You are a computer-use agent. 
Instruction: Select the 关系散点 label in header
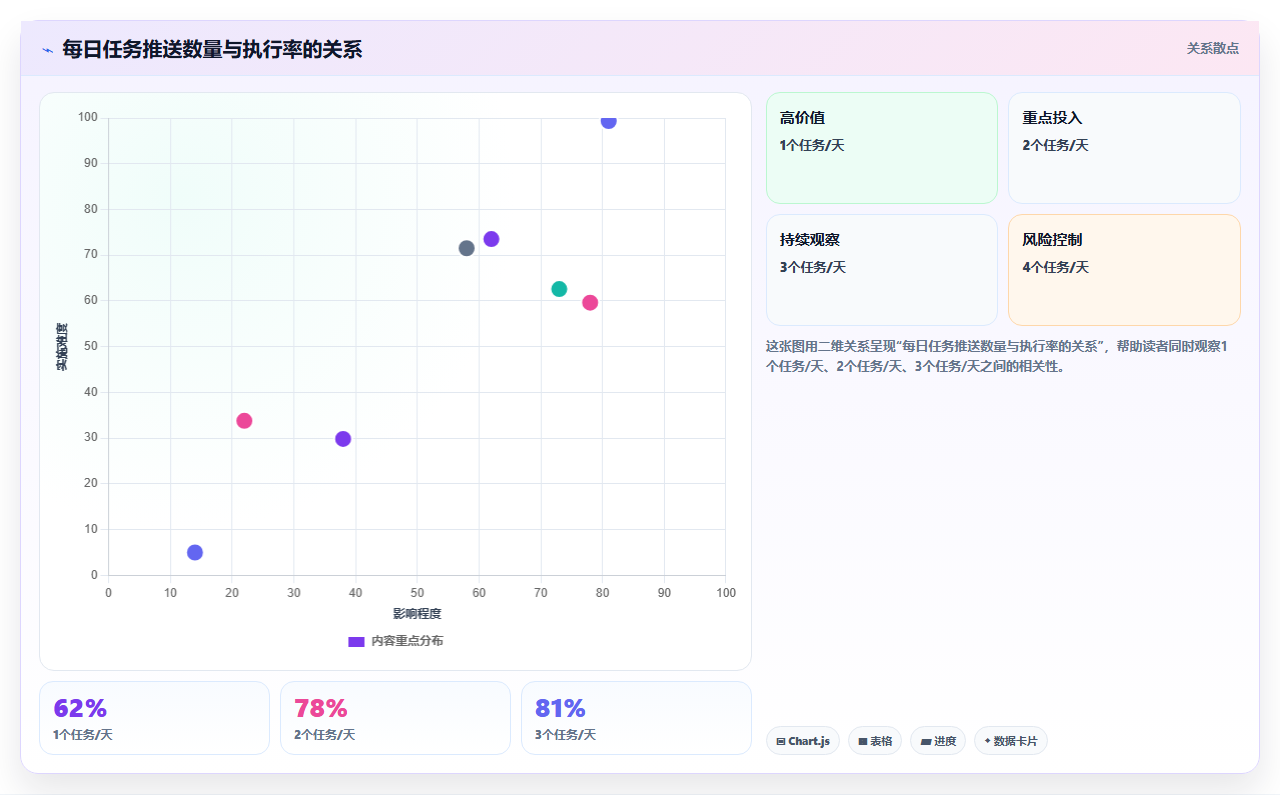click(x=1213, y=48)
